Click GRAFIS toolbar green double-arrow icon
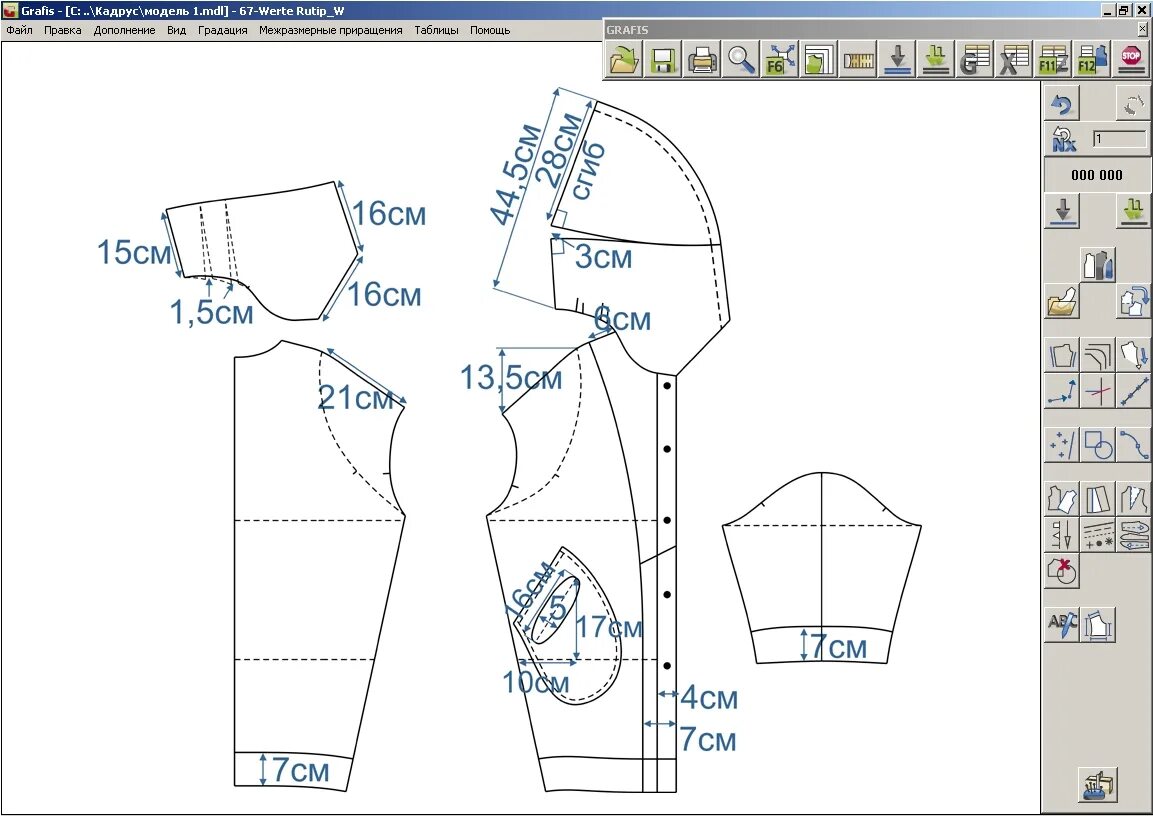 click(x=936, y=59)
